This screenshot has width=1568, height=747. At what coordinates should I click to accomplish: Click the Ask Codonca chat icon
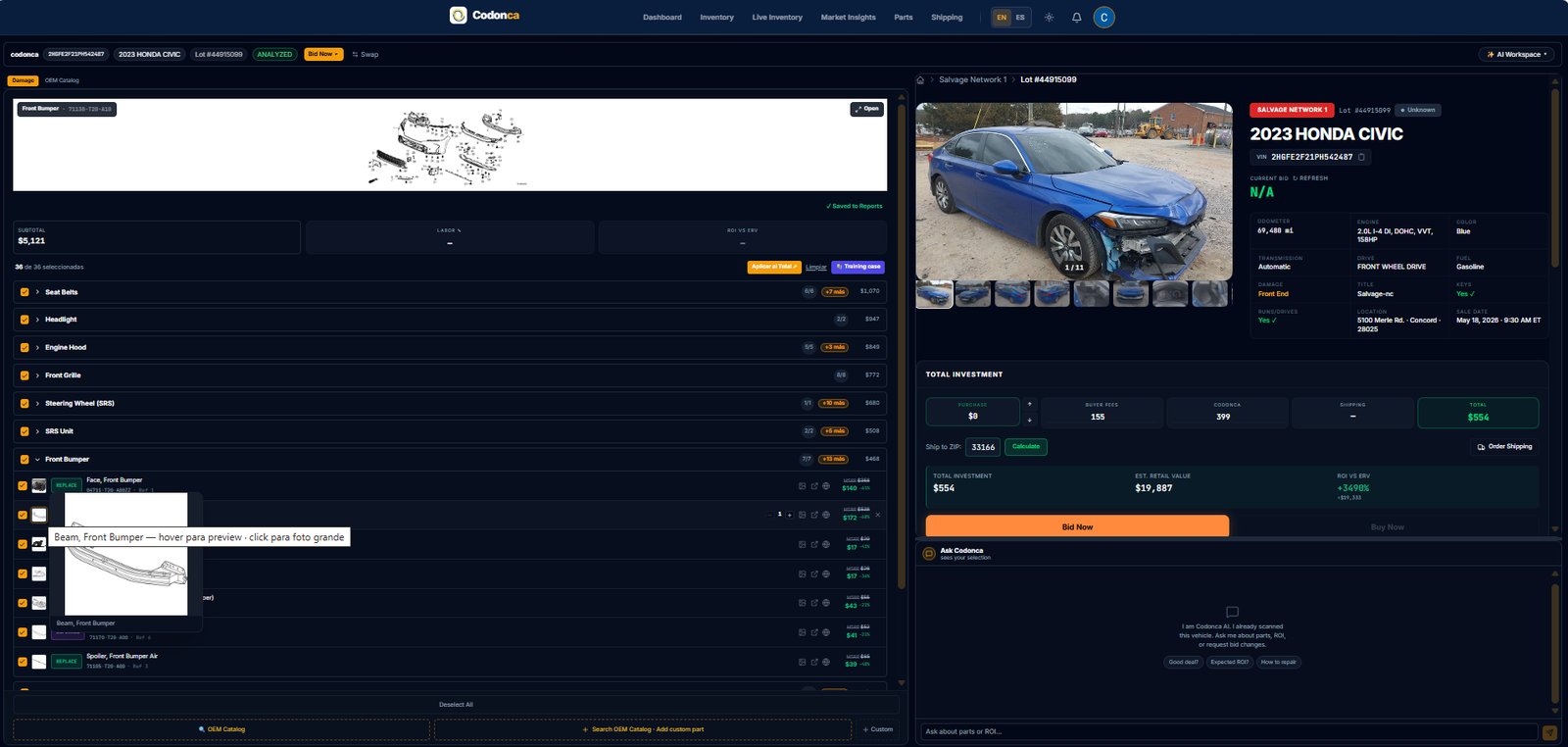pos(929,554)
